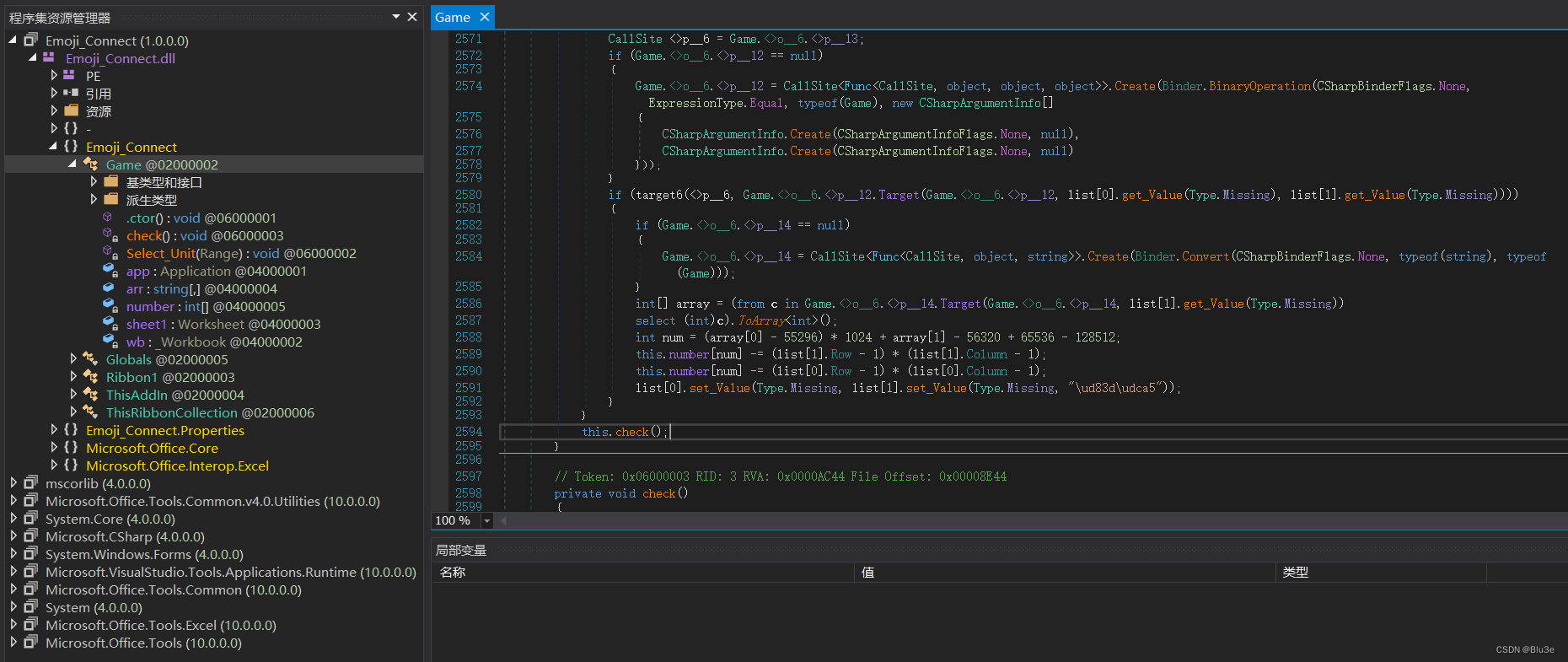Expand the Emoji_Connect.Properties namespace

coord(53,429)
